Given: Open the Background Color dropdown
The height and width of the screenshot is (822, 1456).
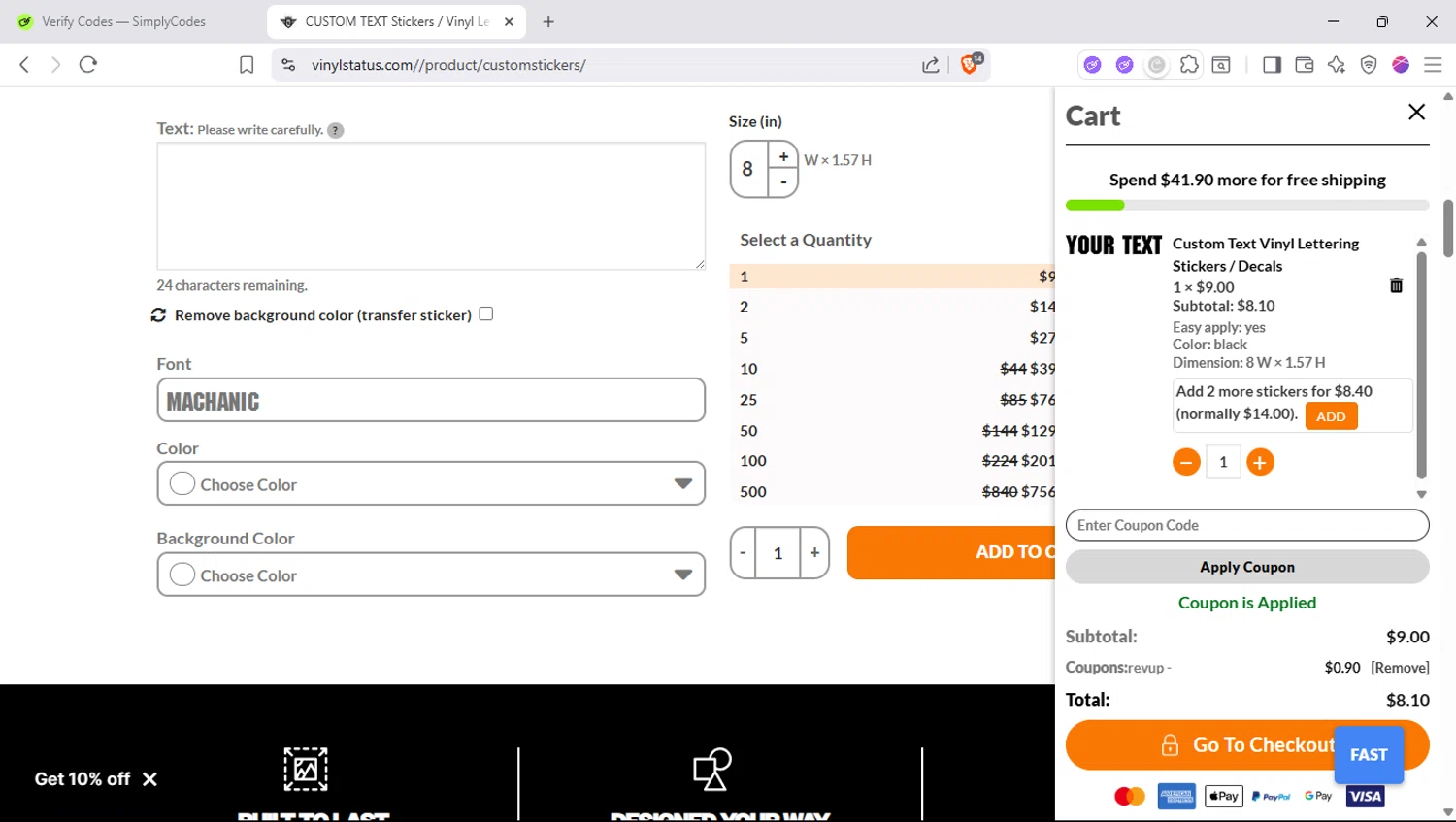Looking at the screenshot, I should 431,575.
